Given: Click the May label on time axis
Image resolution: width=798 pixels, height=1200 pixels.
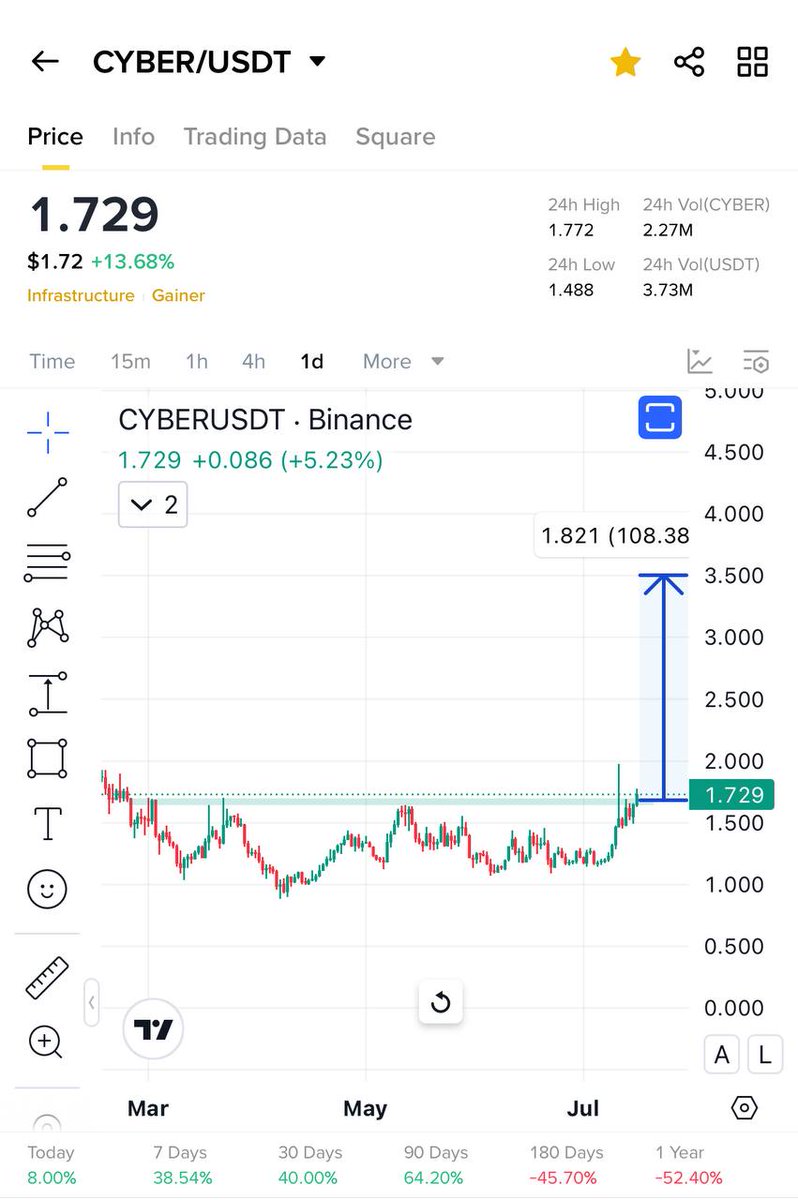Looking at the screenshot, I should tap(365, 1108).
